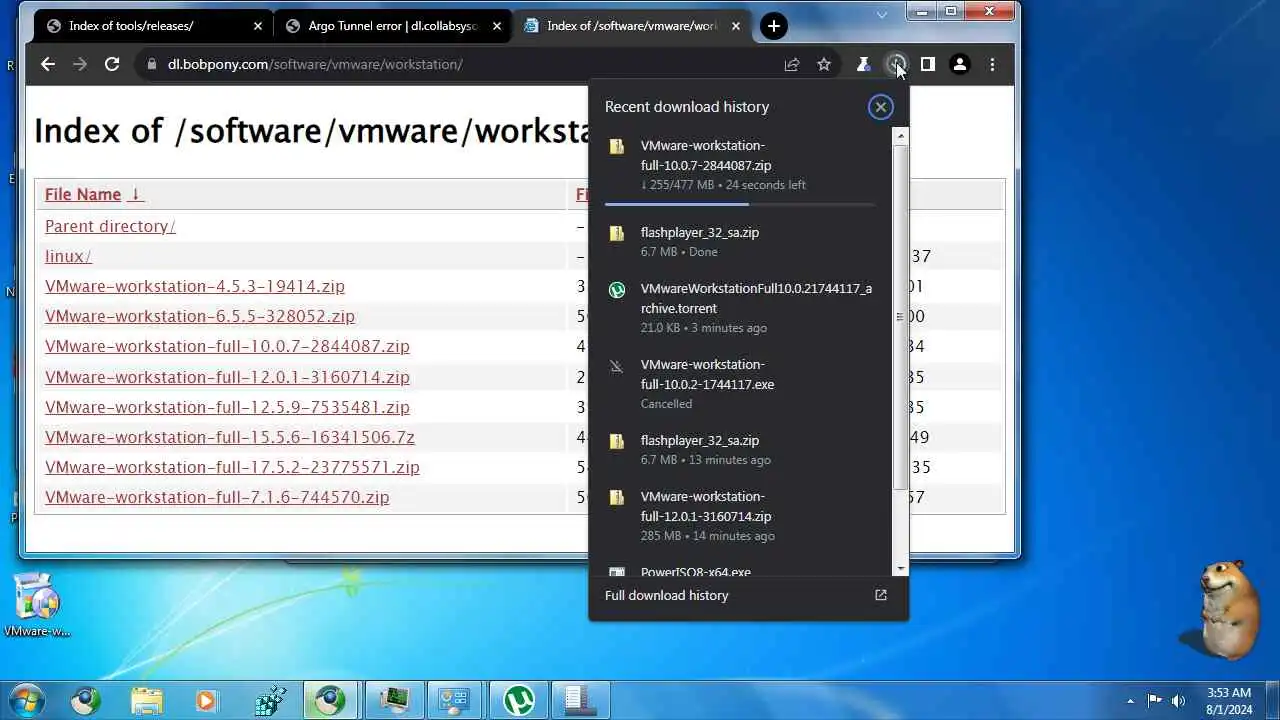
Task: Open the VMware-w... desktop shortcut
Action: coord(37,605)
